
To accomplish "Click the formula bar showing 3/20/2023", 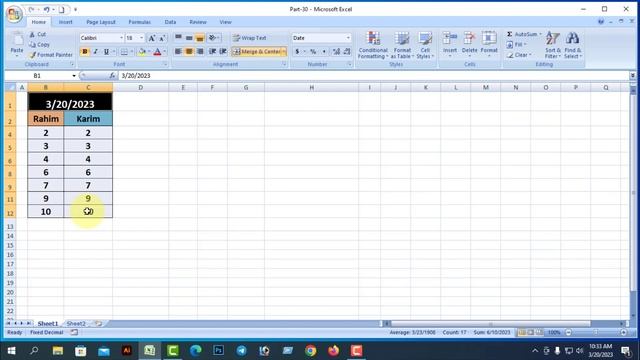I will tap(373, 76).
